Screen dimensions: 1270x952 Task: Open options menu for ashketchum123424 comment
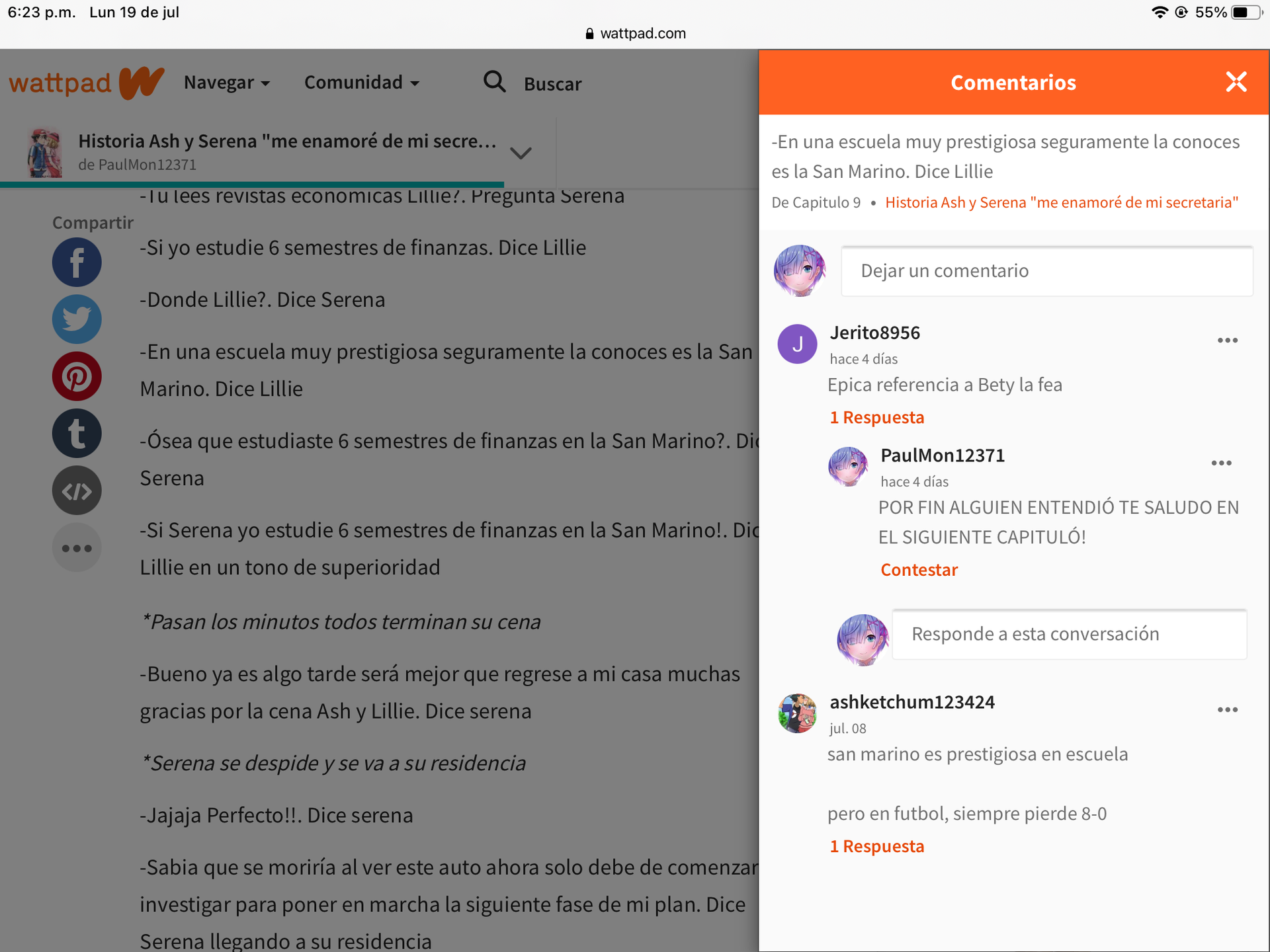point(1228,710)
